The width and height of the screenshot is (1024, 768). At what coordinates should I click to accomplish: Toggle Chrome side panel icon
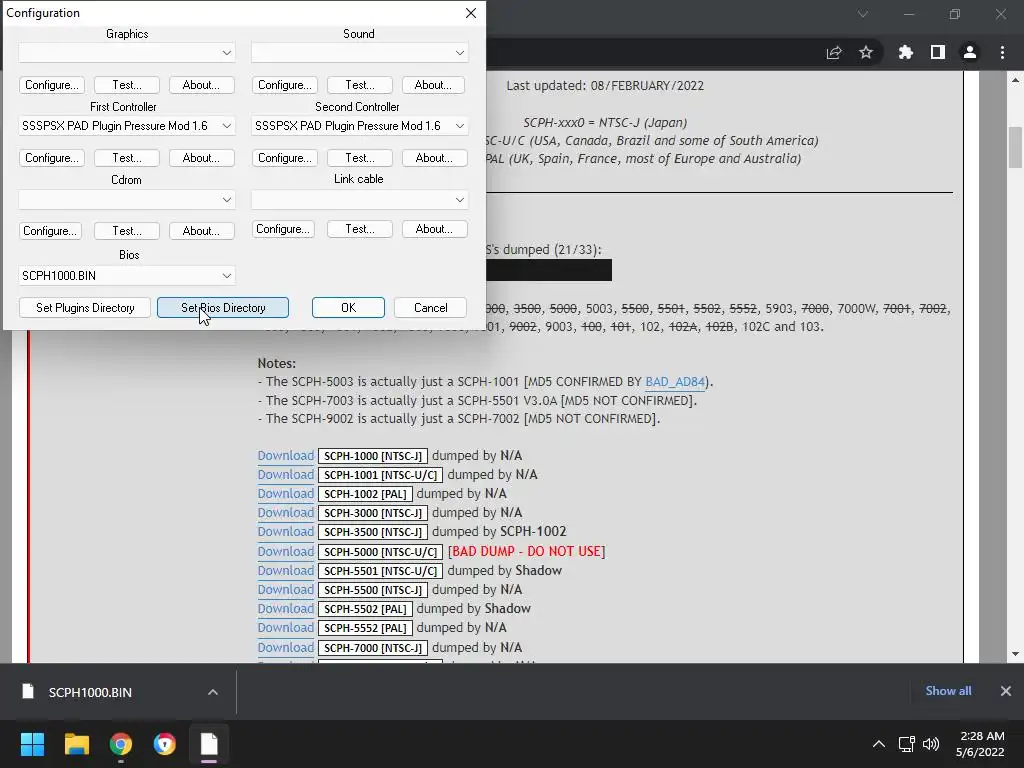938,53
